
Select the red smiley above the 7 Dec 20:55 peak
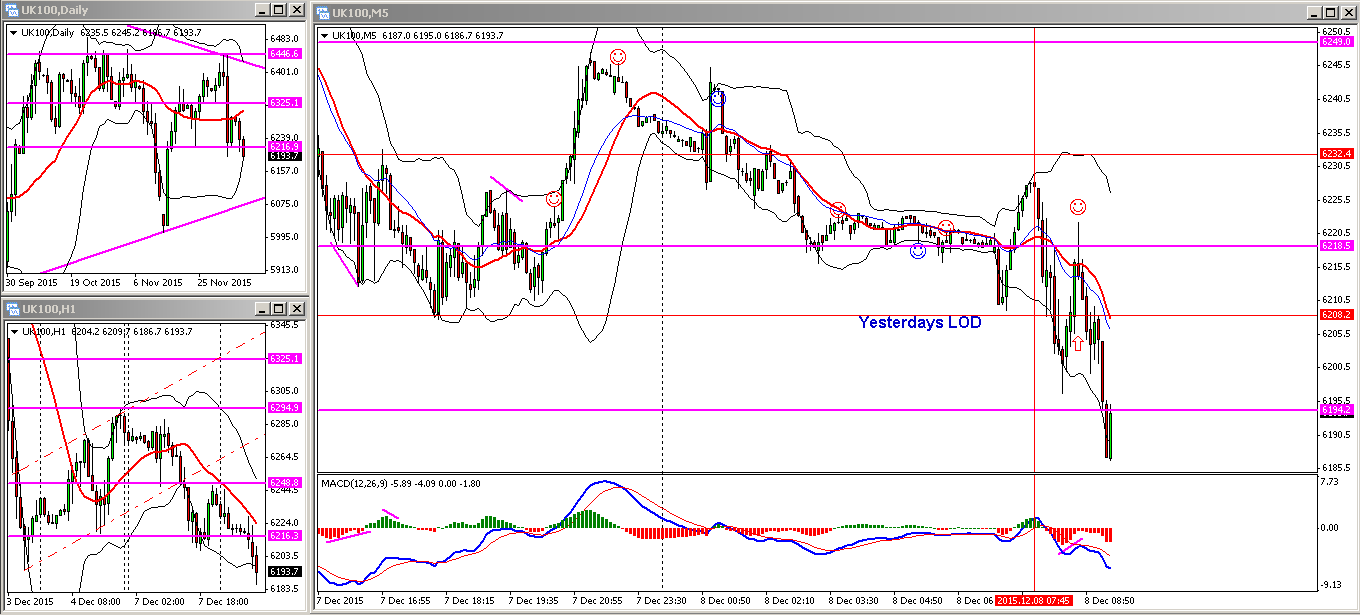(x=618, y=57)
